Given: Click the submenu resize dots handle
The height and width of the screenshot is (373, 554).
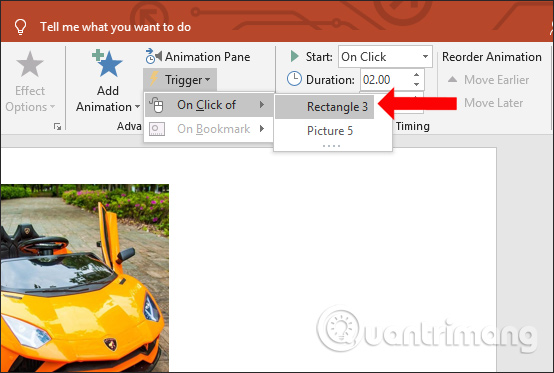Looking at the screenshot, I should (x=331, y=146).
